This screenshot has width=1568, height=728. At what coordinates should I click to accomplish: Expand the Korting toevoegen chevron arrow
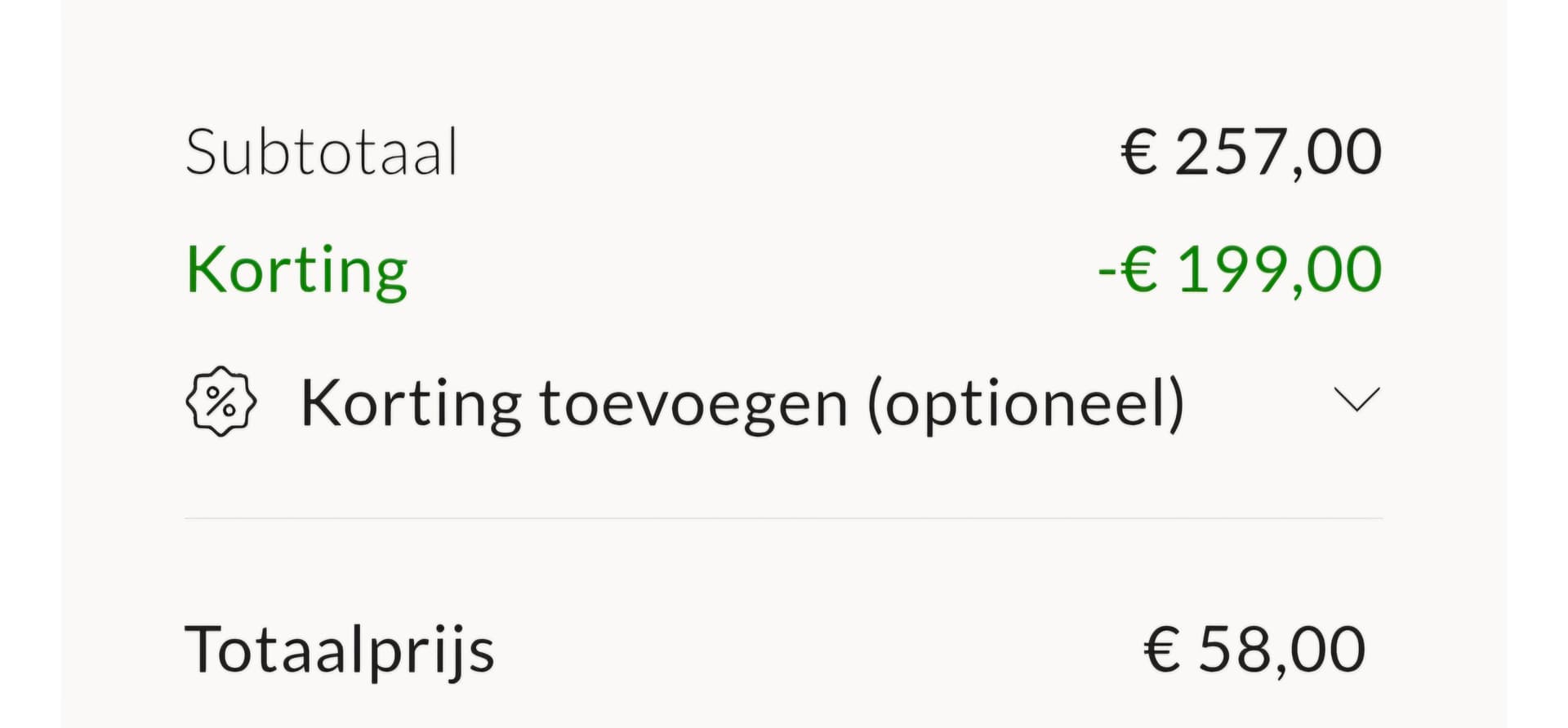pos(1356,399)
